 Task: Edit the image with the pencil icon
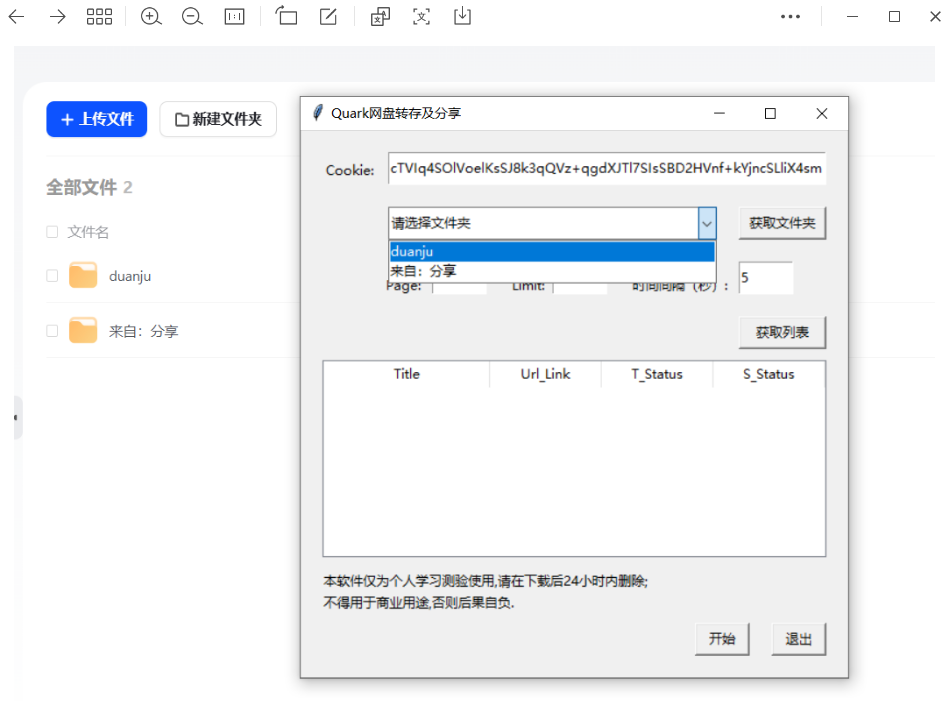328,16
